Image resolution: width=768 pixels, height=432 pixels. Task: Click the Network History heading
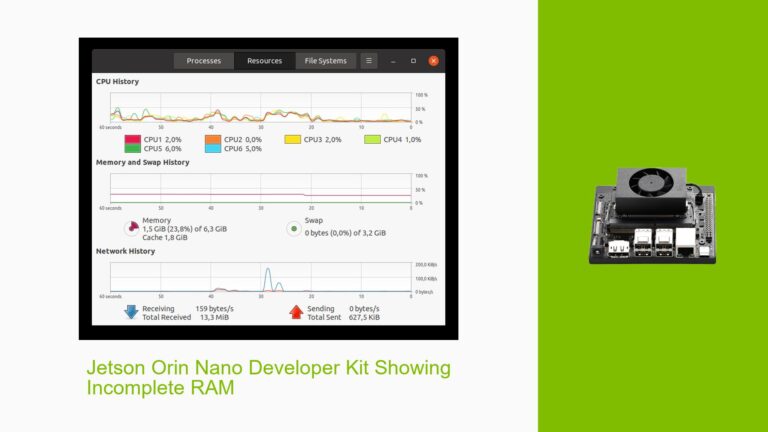[x=125, y=251]
